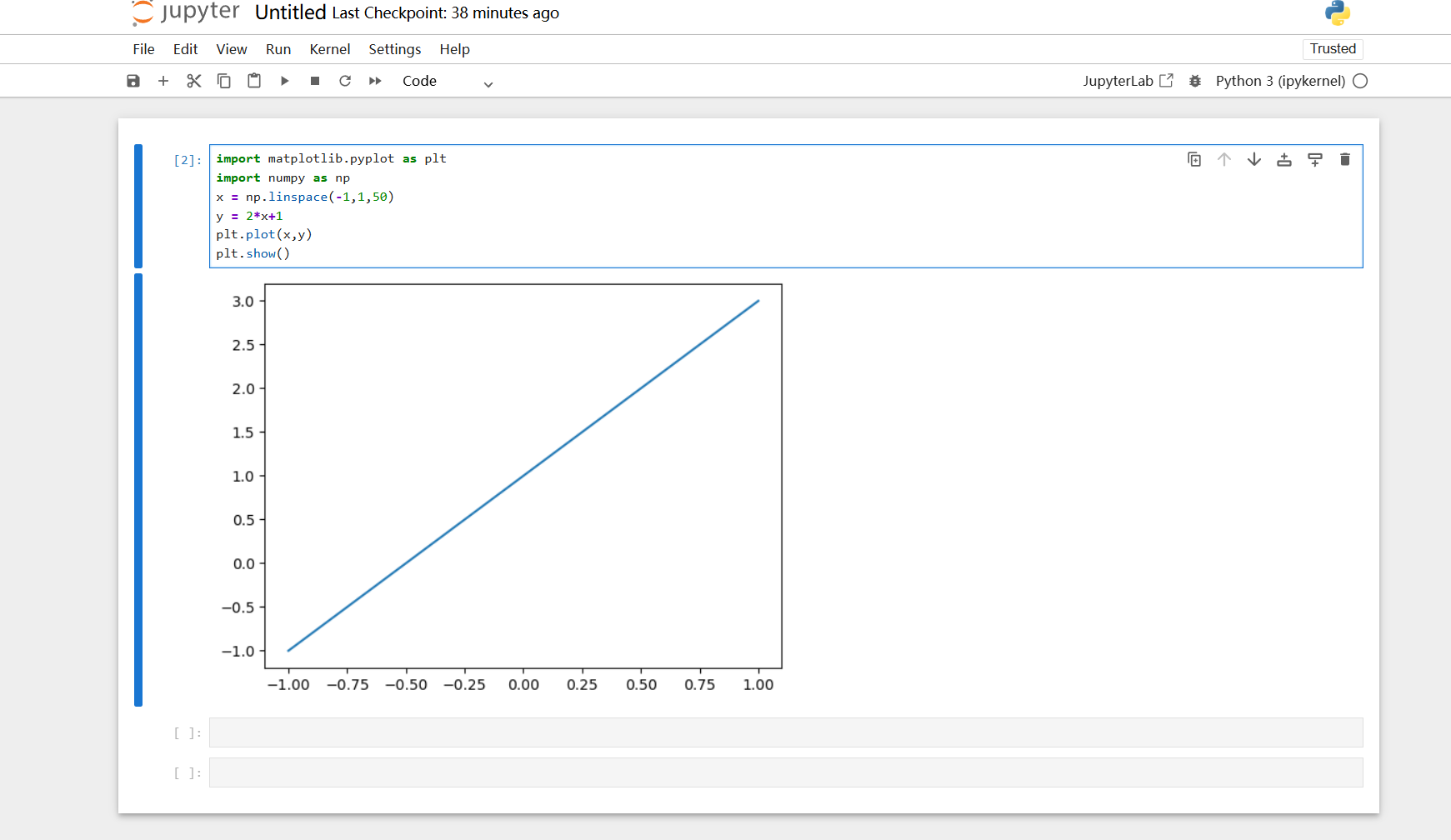Image resolution: width=1451 pixels, height=840 pixels.
Task: Move this cell down
Action: point(1254,159)
